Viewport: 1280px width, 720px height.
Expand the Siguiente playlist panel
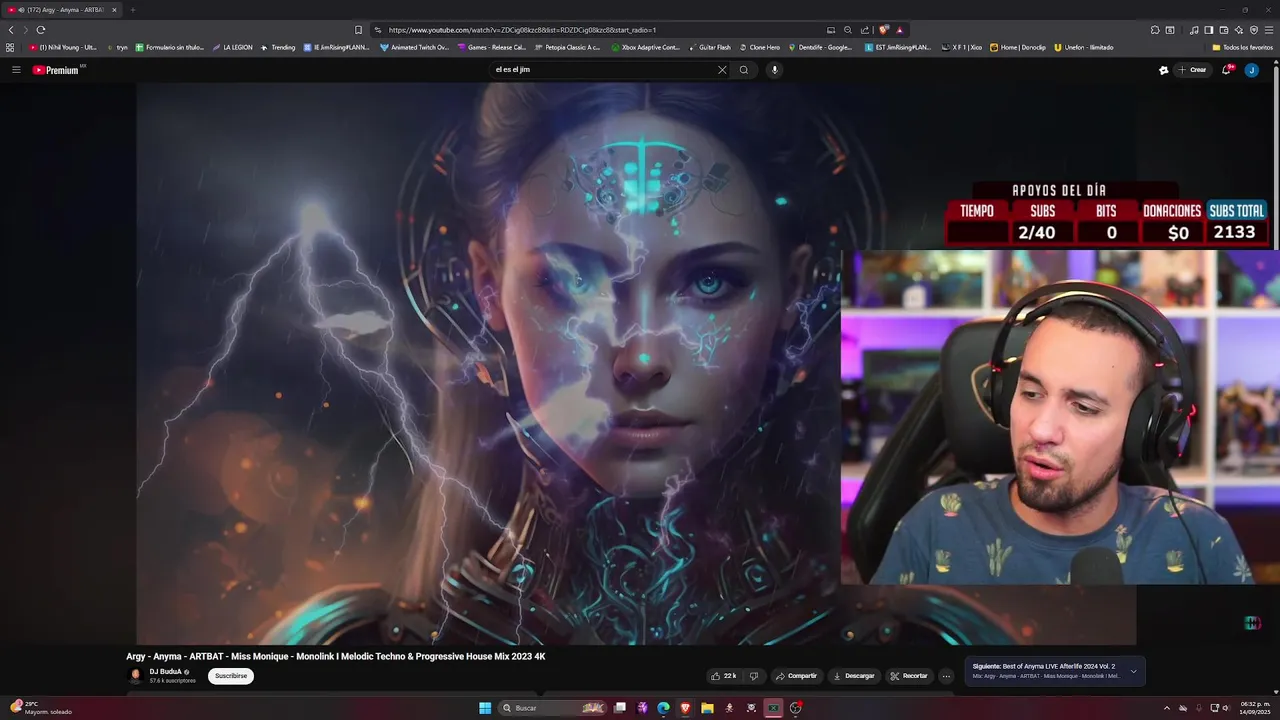click(x=1133, y=671)
